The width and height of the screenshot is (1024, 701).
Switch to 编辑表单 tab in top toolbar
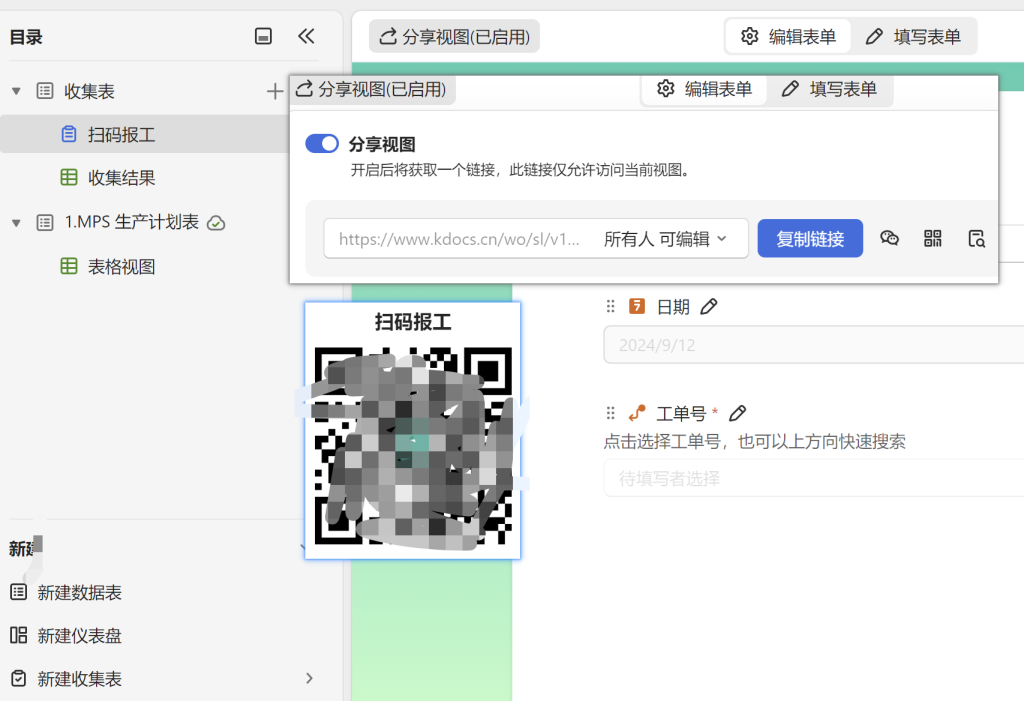click(x=788, y=37)
